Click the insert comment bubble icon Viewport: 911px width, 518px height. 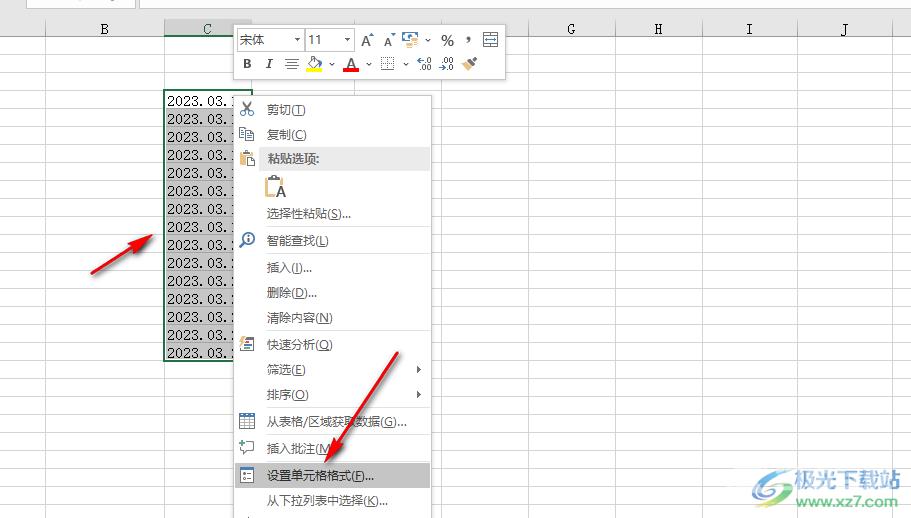(x=247, y=447)
